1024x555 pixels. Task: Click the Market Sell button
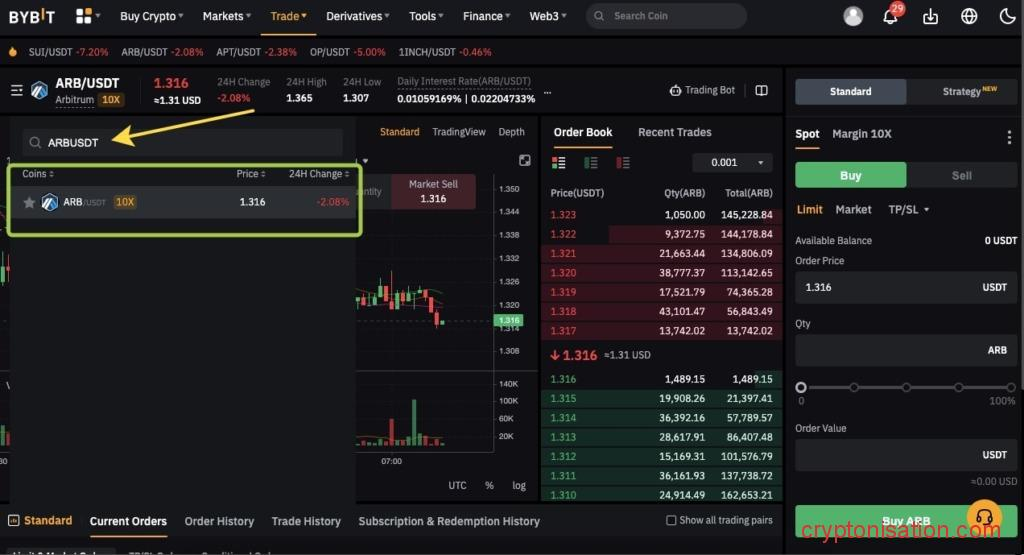(x=433, y=191)
